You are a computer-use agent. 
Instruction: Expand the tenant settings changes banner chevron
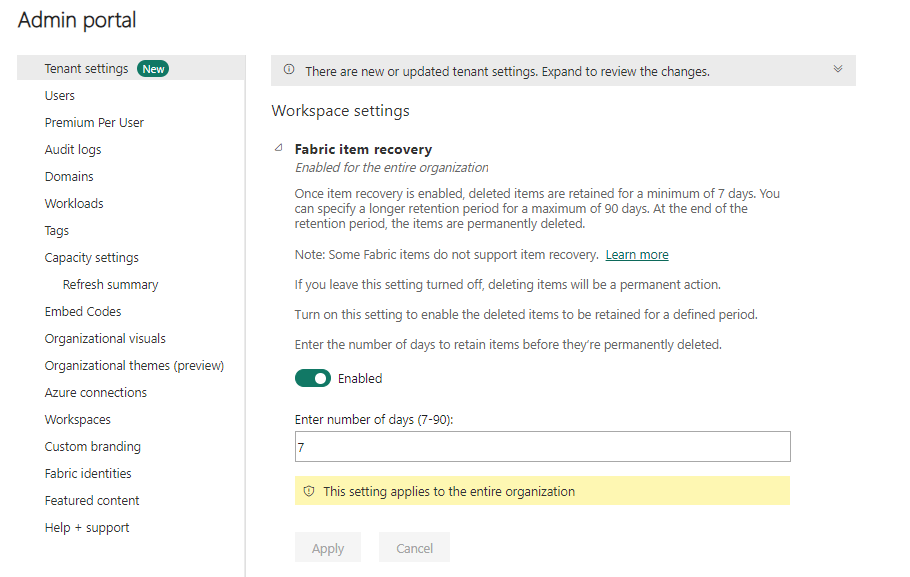click(838, 69)
